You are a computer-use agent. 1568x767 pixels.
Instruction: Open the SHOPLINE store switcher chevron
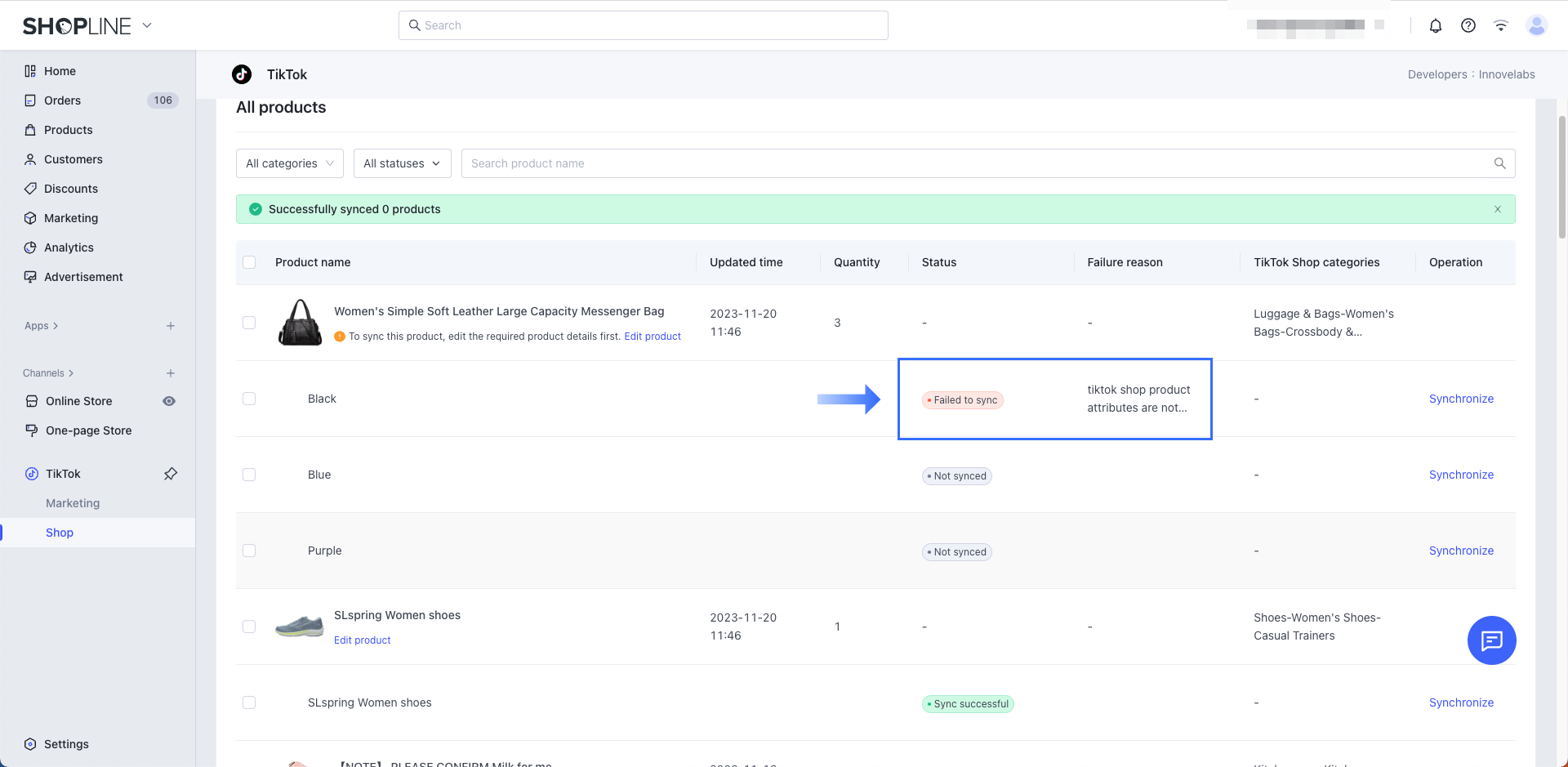pos(147,25)
